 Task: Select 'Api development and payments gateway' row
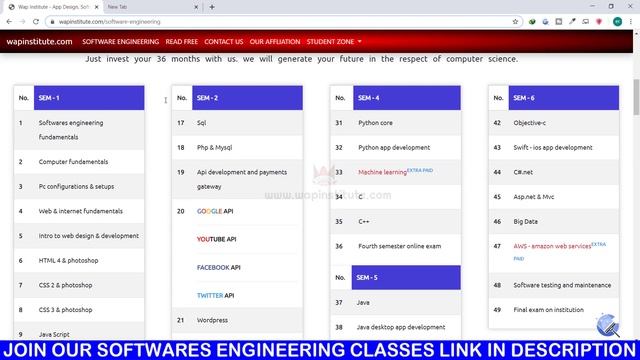click(x=237, y=179)
